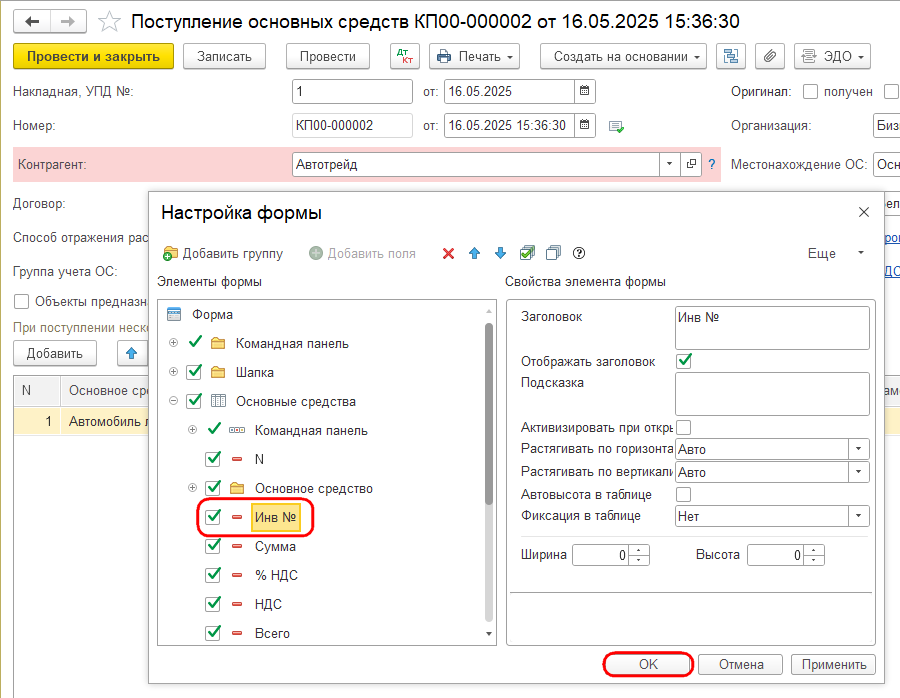Viewport: 900px width, 698px height.
Task: Open Автотрейд contractor card with open icon
Action: pyautogui.click(x=691, y=164)
